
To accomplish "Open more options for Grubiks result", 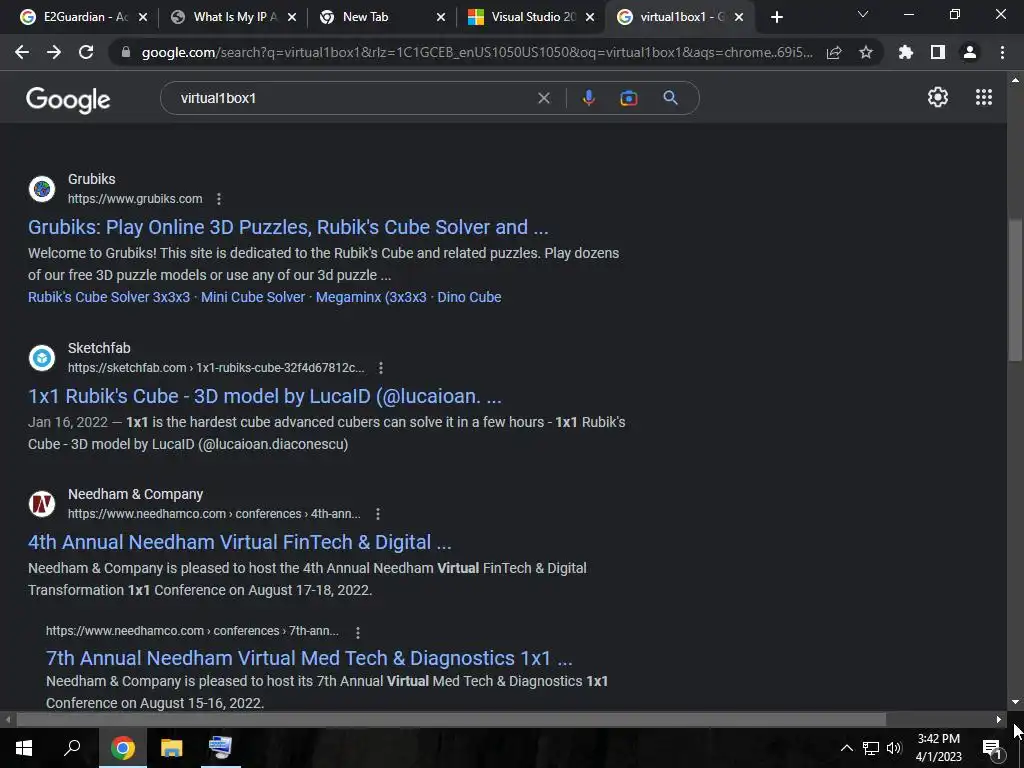I will [219, 199].
